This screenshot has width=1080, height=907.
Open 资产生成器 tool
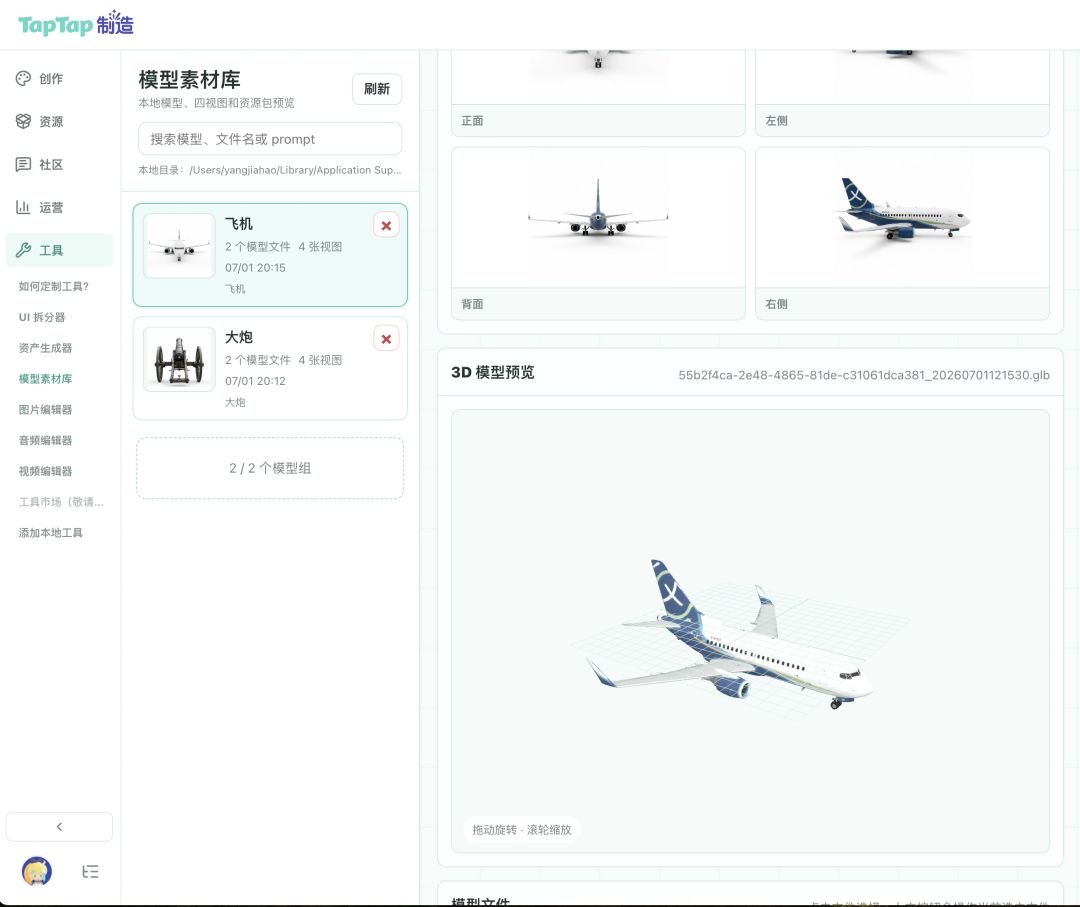(x=45, y=348)
